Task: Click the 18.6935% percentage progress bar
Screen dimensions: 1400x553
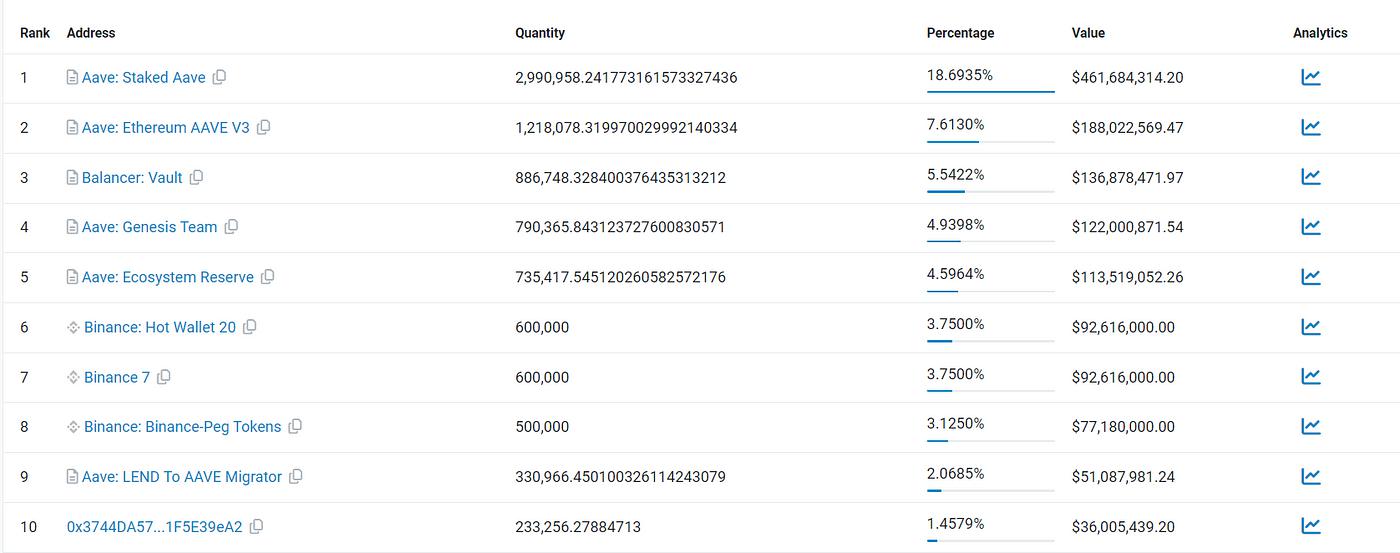Action: pyautogui.click(x=991, y=91)
